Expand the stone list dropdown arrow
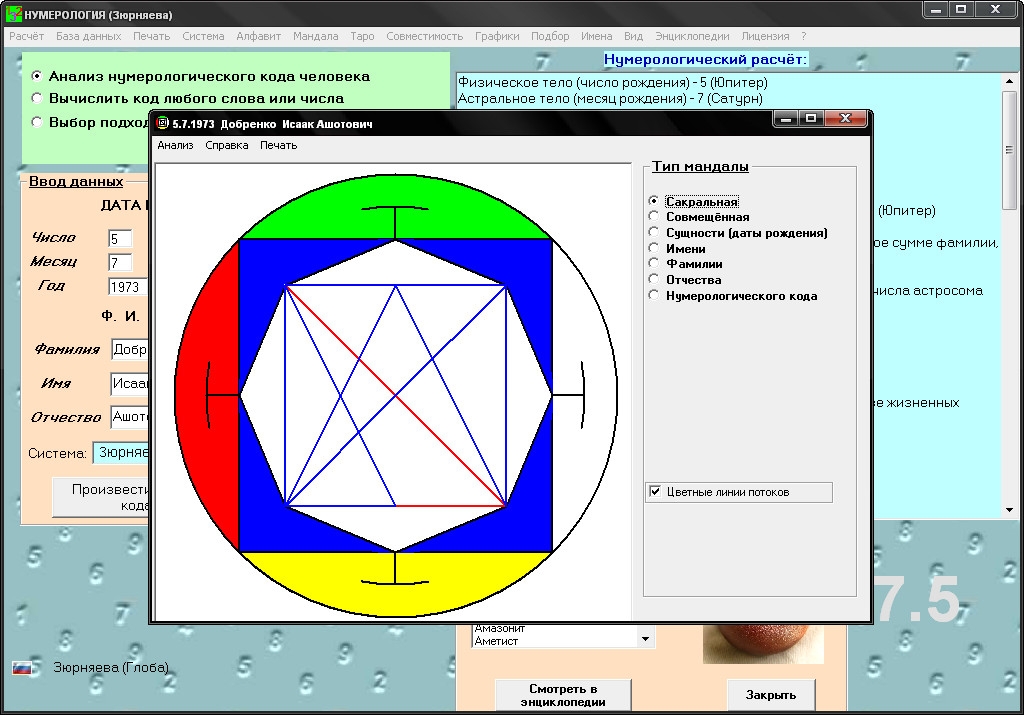The width and height of the screenshot is (1024, 715). [x=645, y=639]
